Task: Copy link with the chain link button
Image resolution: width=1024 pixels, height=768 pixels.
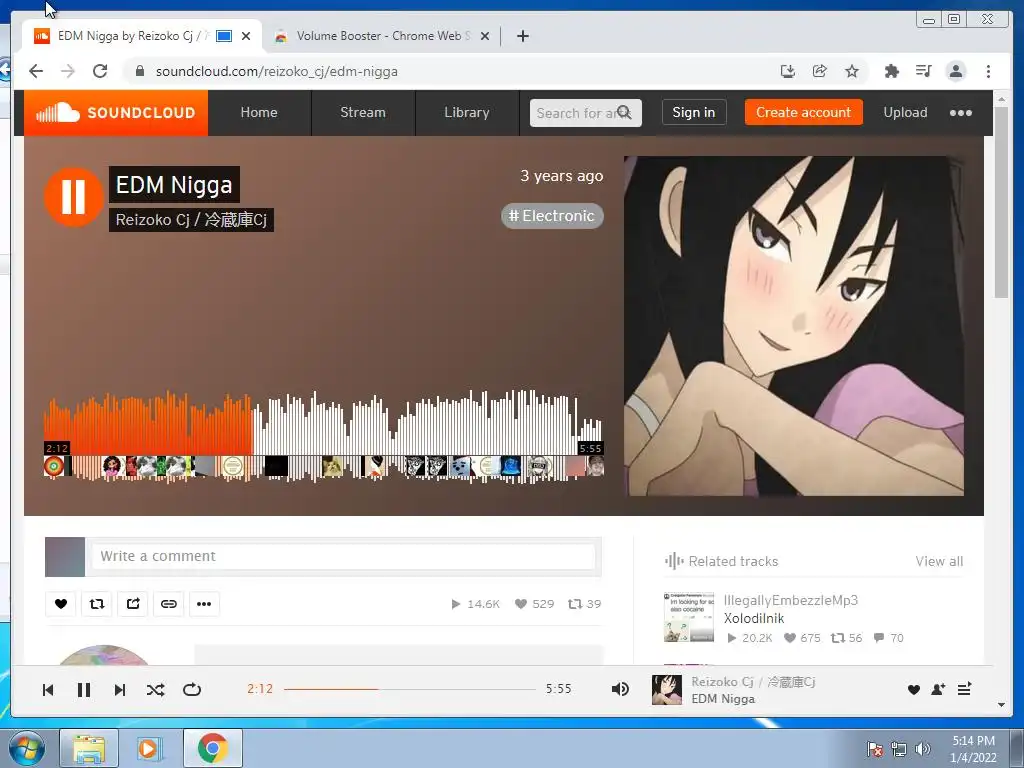Action: tap(168, 603)
